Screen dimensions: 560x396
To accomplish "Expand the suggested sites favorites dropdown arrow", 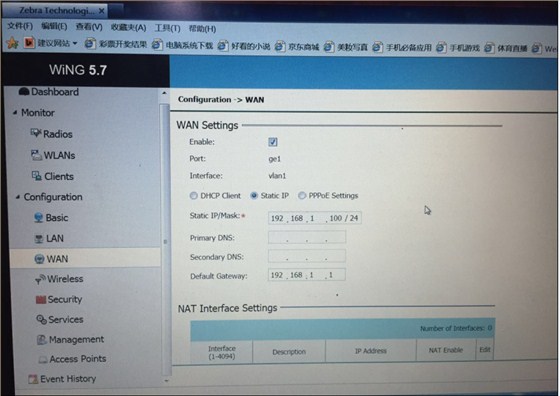I will click(x=75, y=44).
